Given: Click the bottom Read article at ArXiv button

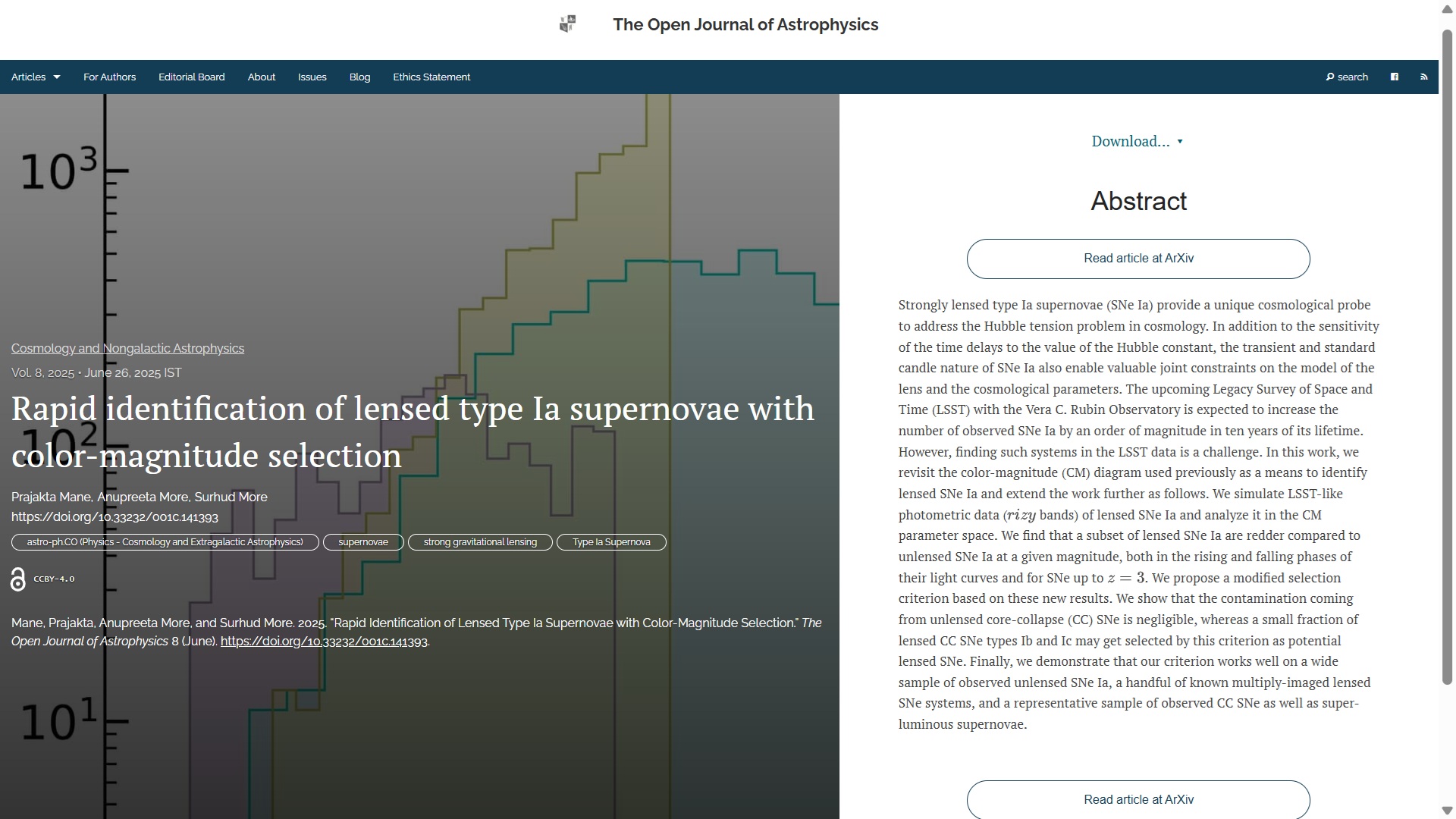Looking at the screenshot, I should pyautogui.click(x=1137, y=800).
